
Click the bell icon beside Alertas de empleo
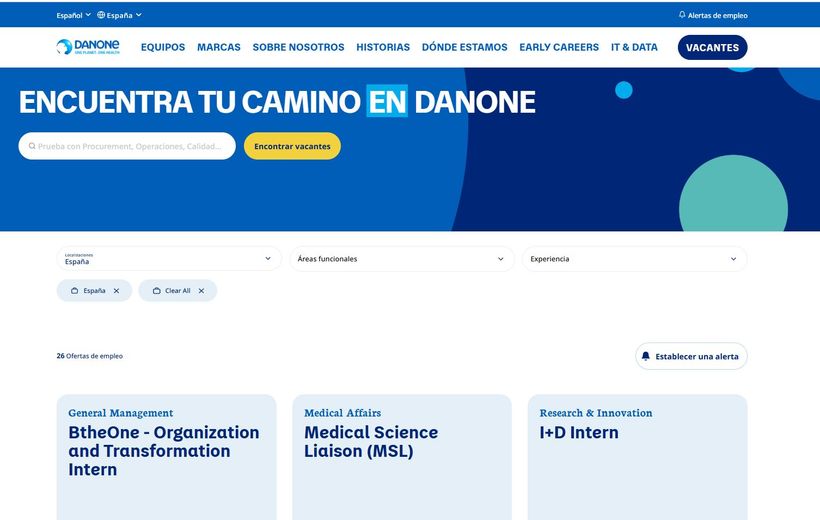tap(682, 15)
